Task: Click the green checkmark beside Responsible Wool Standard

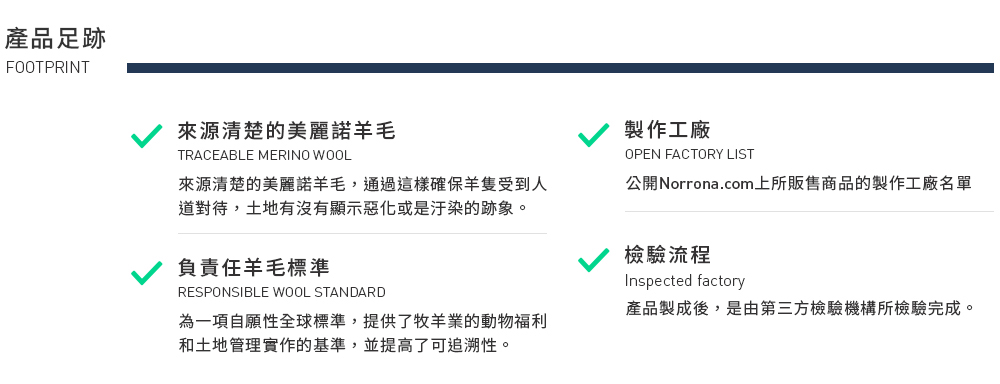Action: 147,273
